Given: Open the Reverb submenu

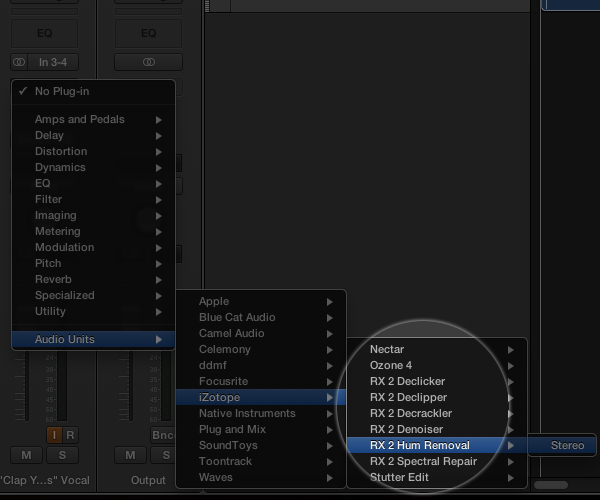Looking at the screenshot, I should pyautogui.click(x=93, y=280).
